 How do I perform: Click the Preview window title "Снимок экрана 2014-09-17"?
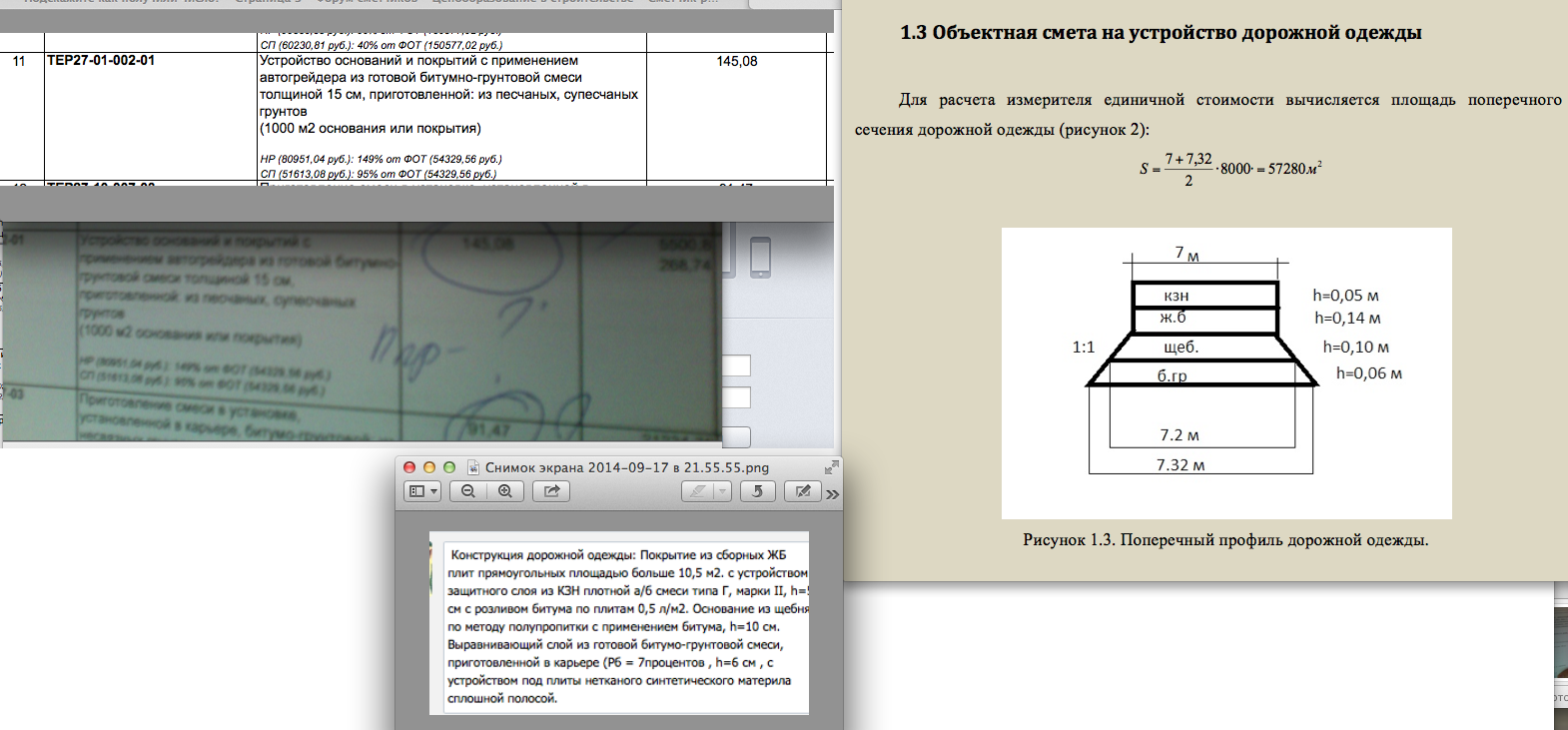[x=627, y=467]
